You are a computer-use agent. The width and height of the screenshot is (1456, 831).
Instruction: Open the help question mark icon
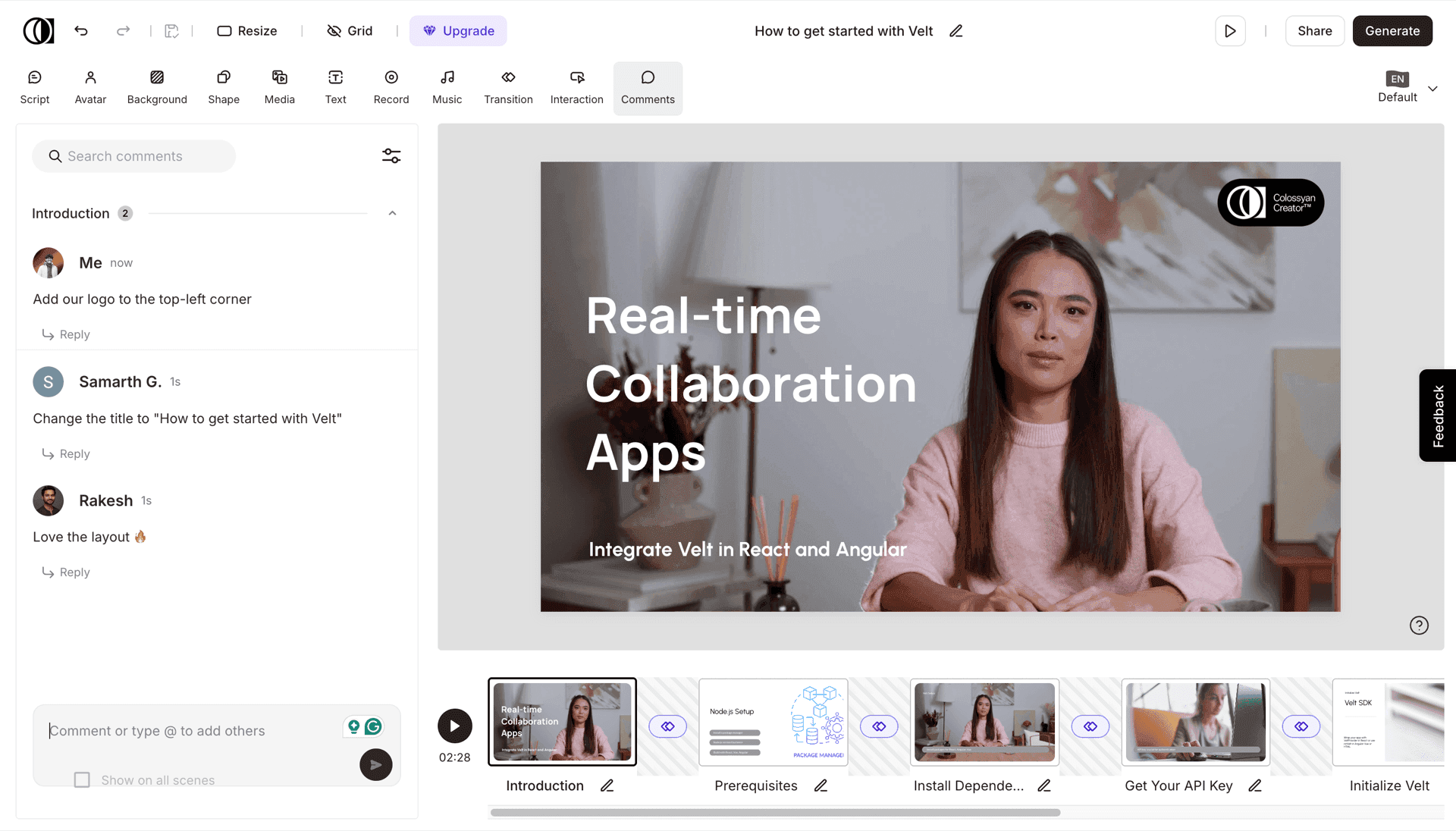(x=1419, y=626)
